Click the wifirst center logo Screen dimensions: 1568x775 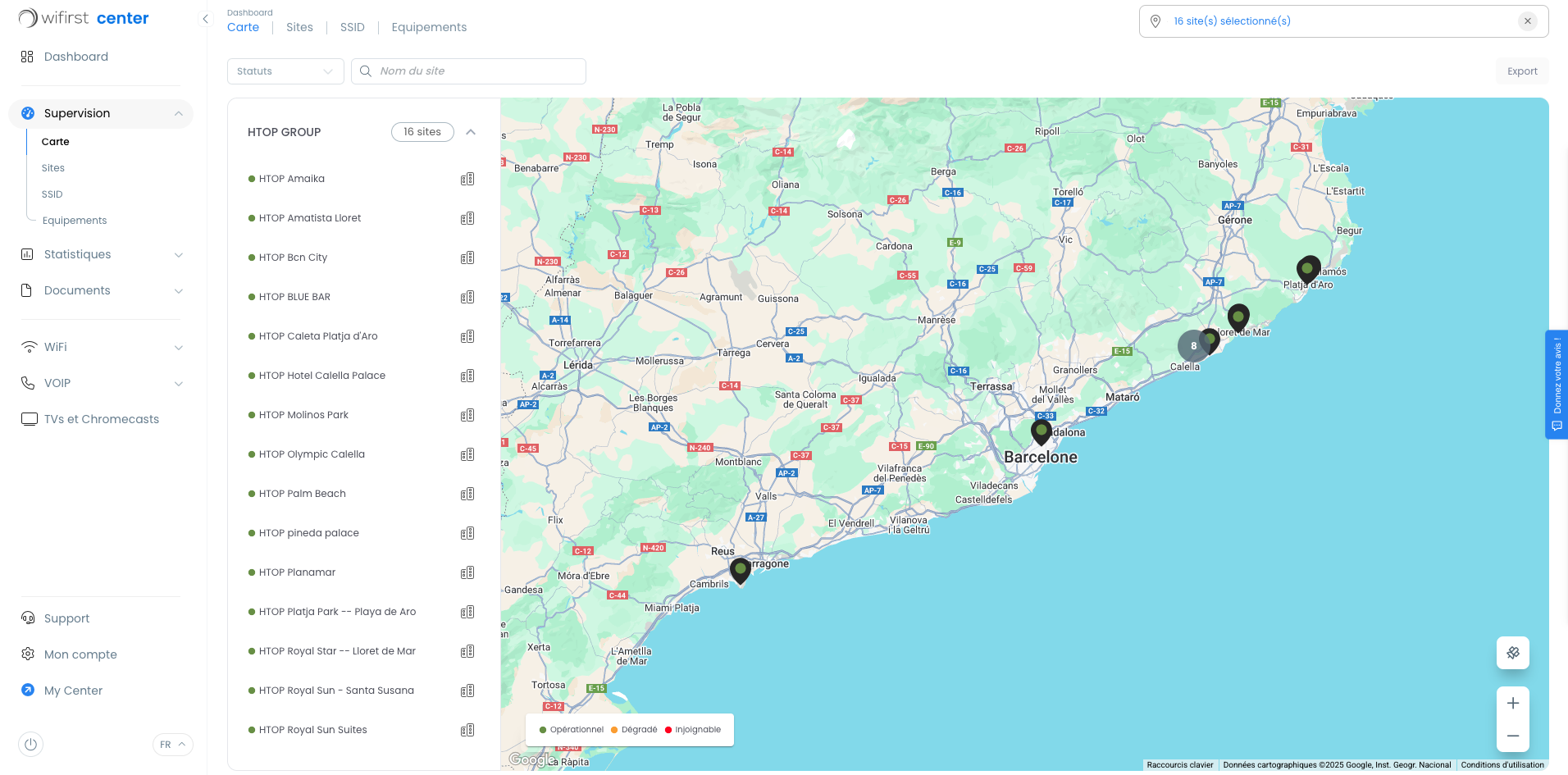[x=84, y=18]
